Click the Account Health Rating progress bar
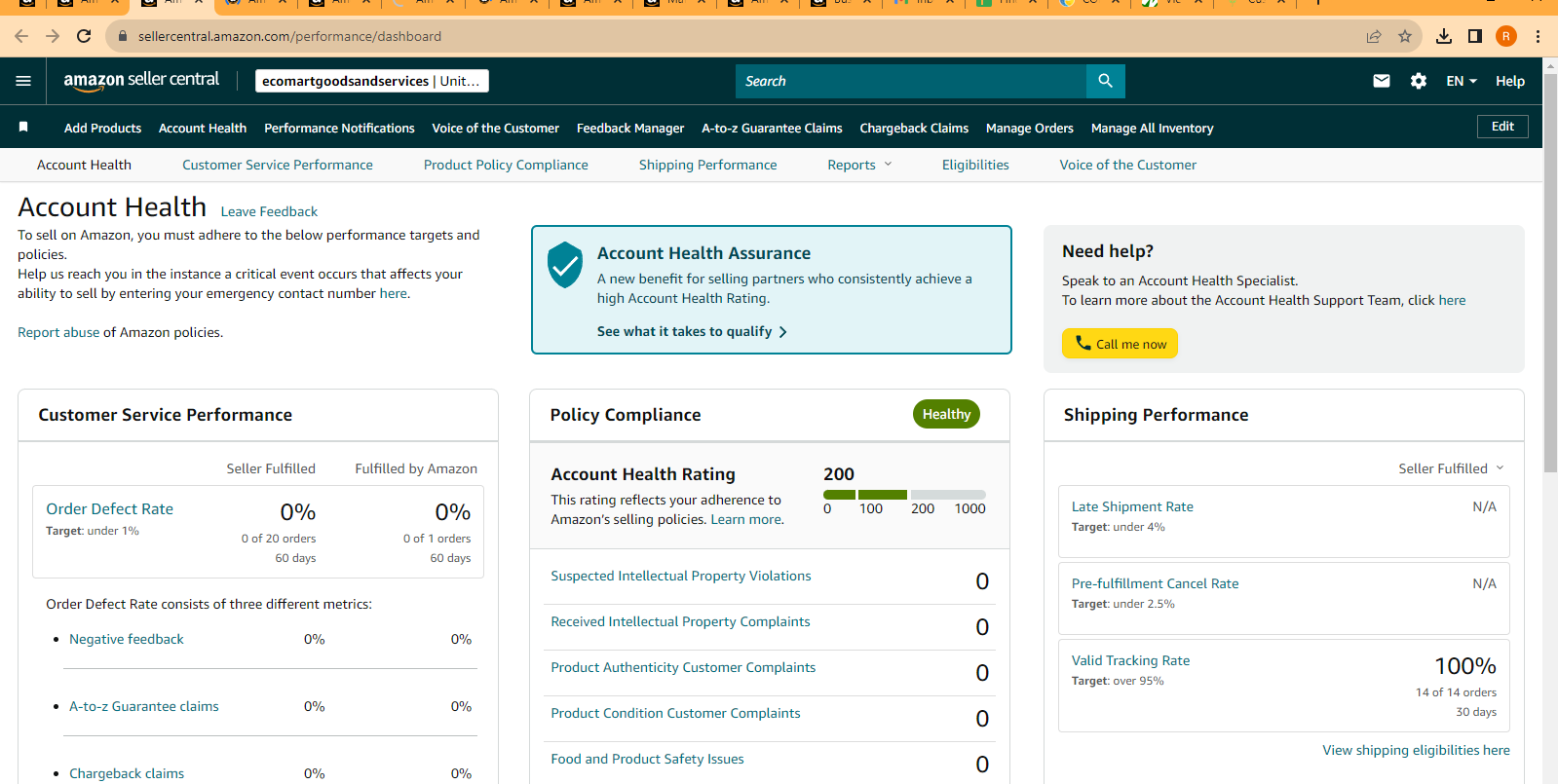1558x784 pixels. [x=904, y=495]
